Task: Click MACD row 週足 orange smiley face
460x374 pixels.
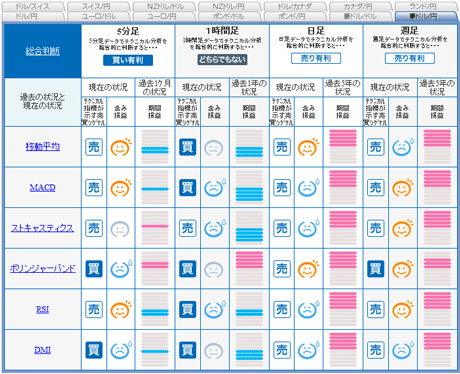Action: tap(402, 188)
